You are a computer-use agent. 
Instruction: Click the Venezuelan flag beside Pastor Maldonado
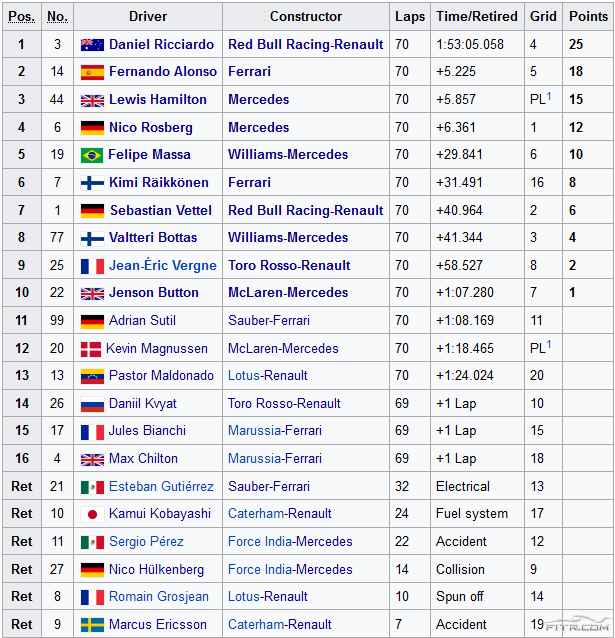[x=92, y=376]
